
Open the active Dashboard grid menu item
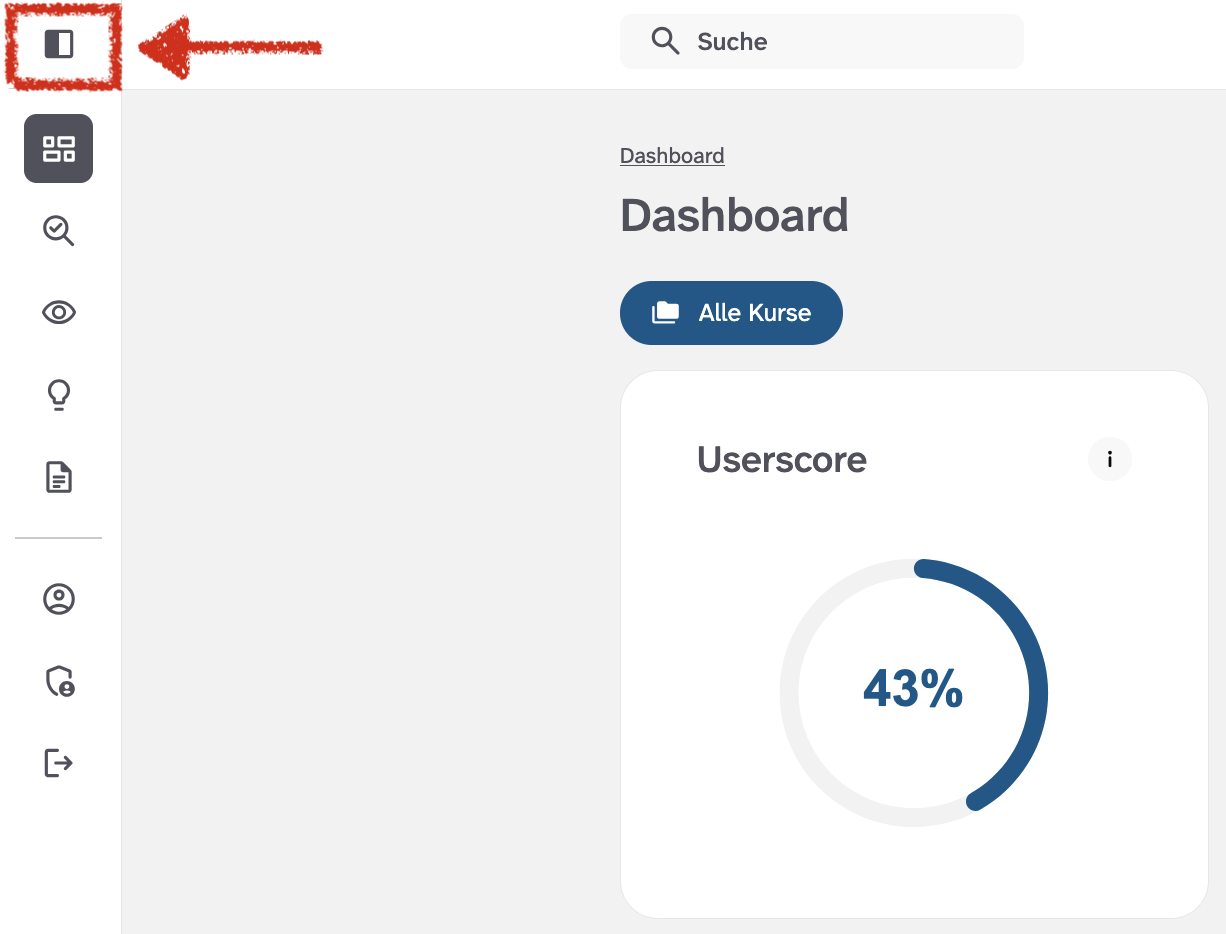coord(58,148)
